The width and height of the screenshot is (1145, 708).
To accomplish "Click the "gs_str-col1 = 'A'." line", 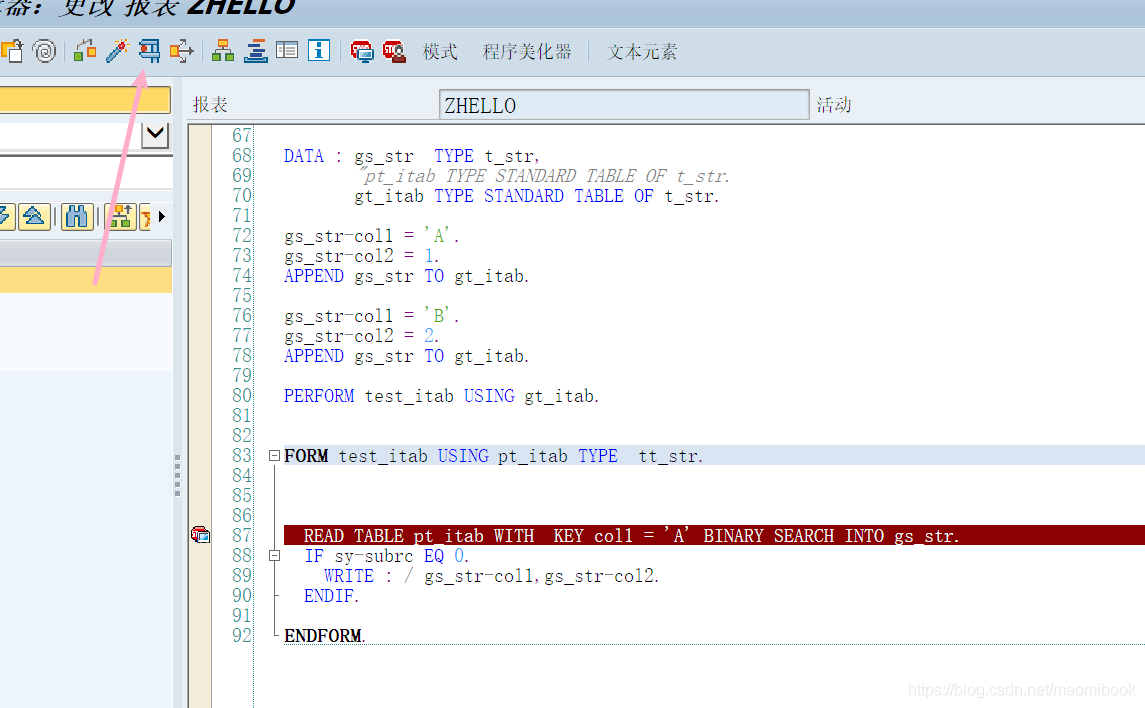I will (372, 236).
